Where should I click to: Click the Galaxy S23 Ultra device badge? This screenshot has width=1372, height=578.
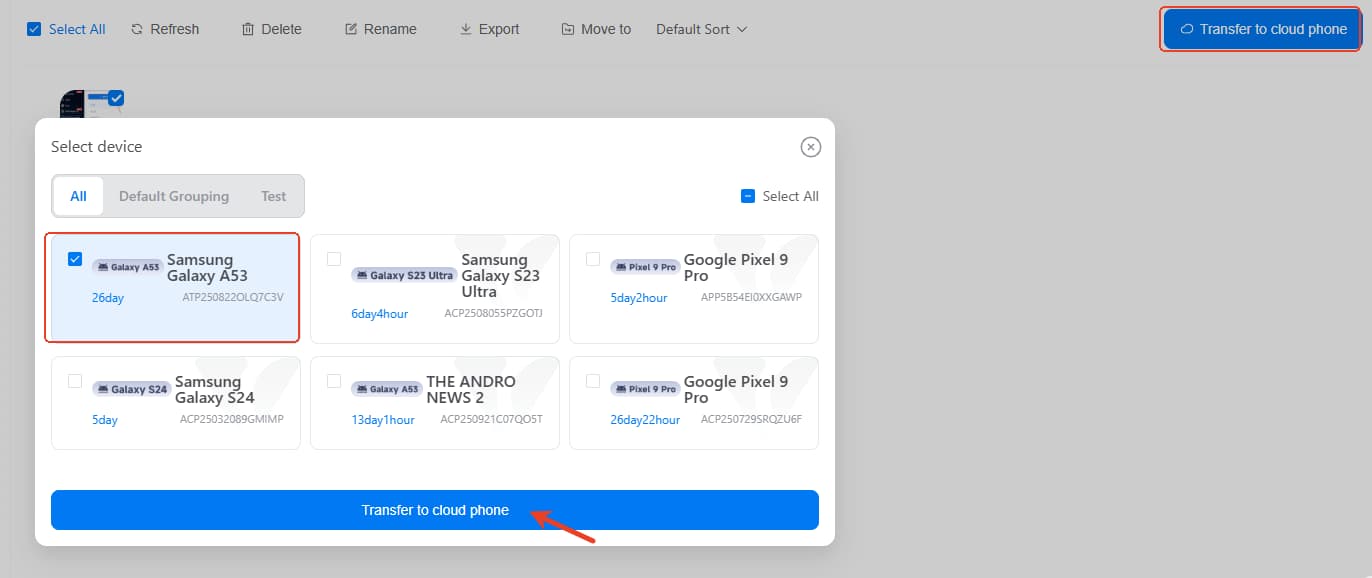(403, 275)
